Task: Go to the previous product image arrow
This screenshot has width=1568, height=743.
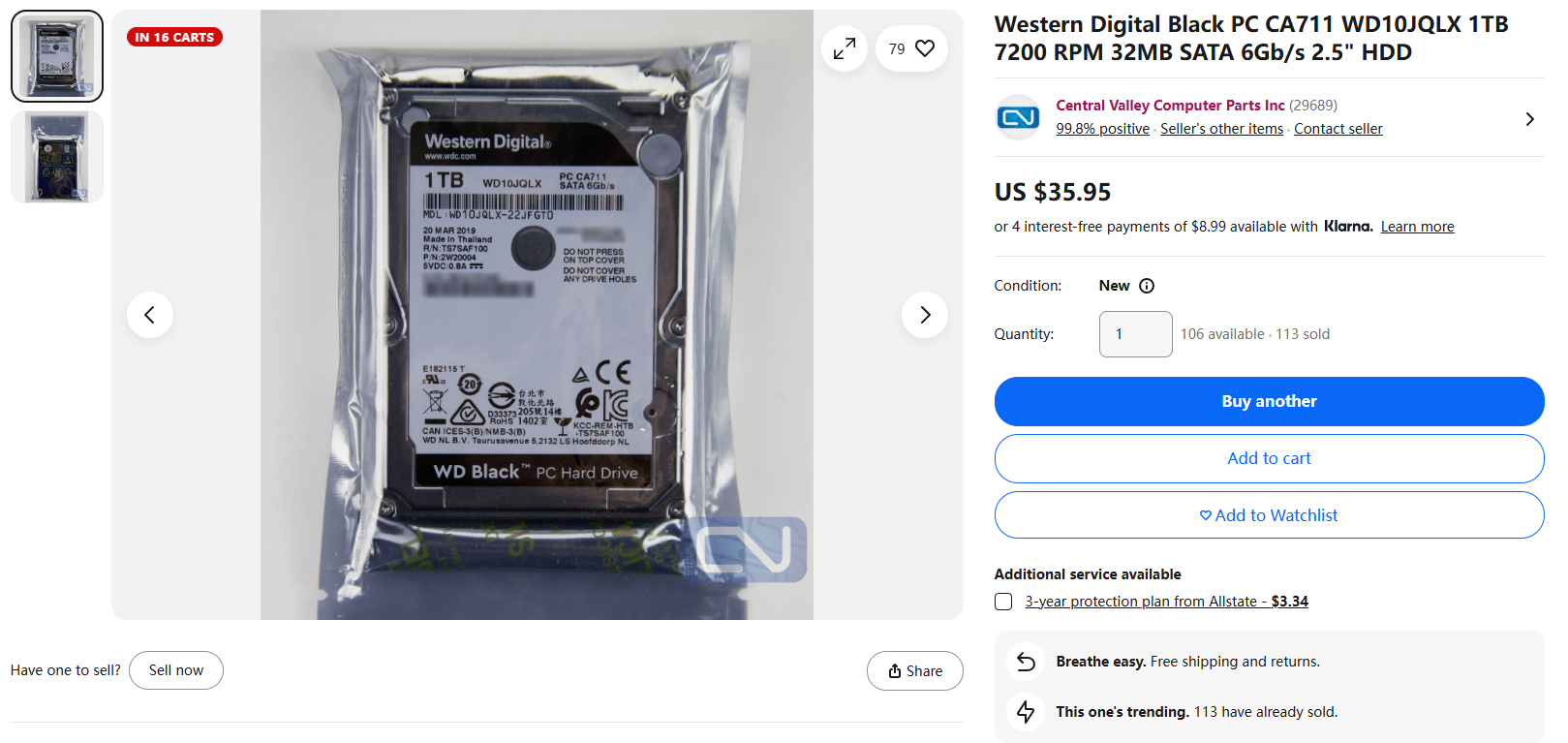Action: click(150, 315)
